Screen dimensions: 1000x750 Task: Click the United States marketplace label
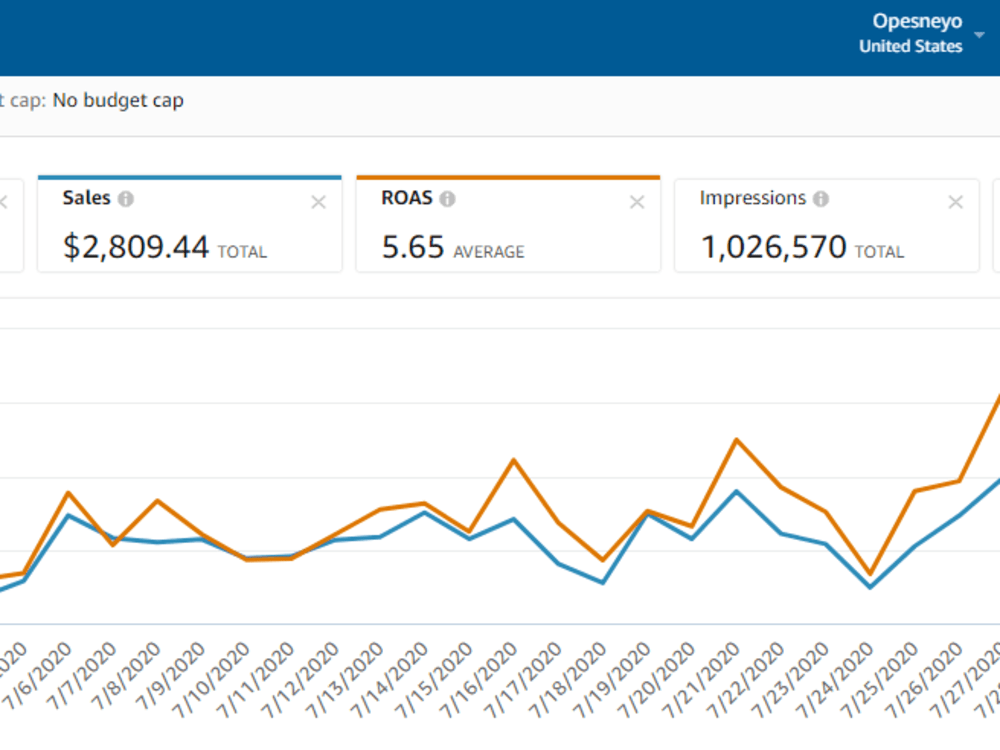[x=910, y=47]
